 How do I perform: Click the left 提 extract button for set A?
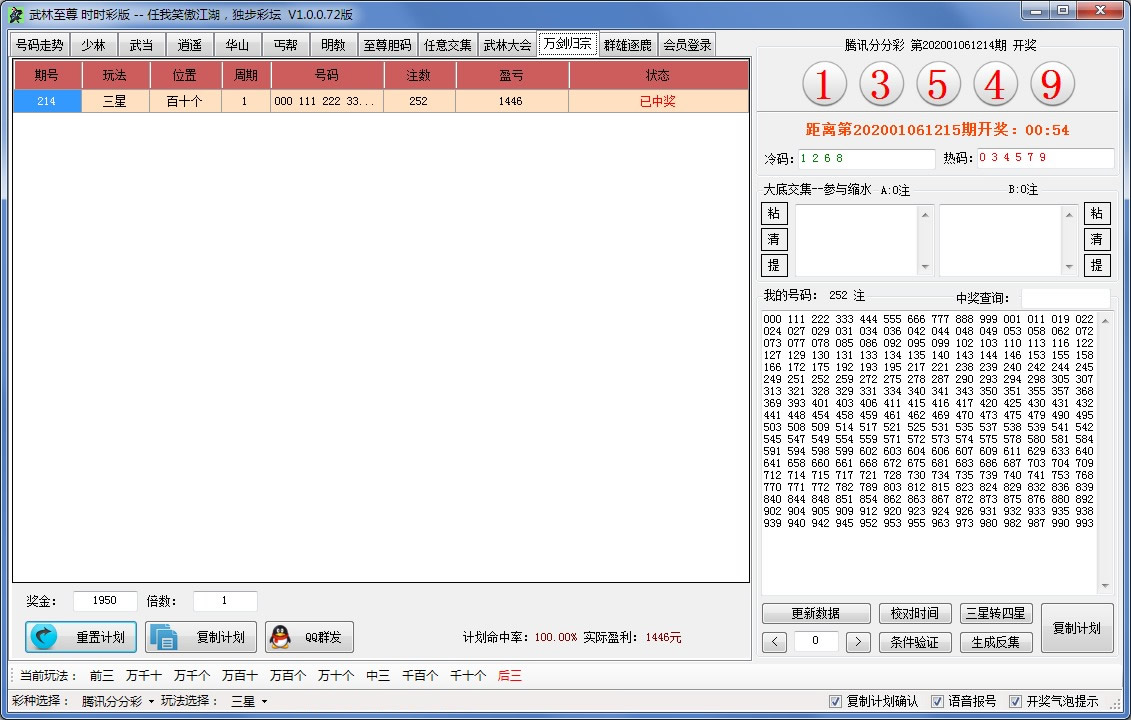(774, 265)
